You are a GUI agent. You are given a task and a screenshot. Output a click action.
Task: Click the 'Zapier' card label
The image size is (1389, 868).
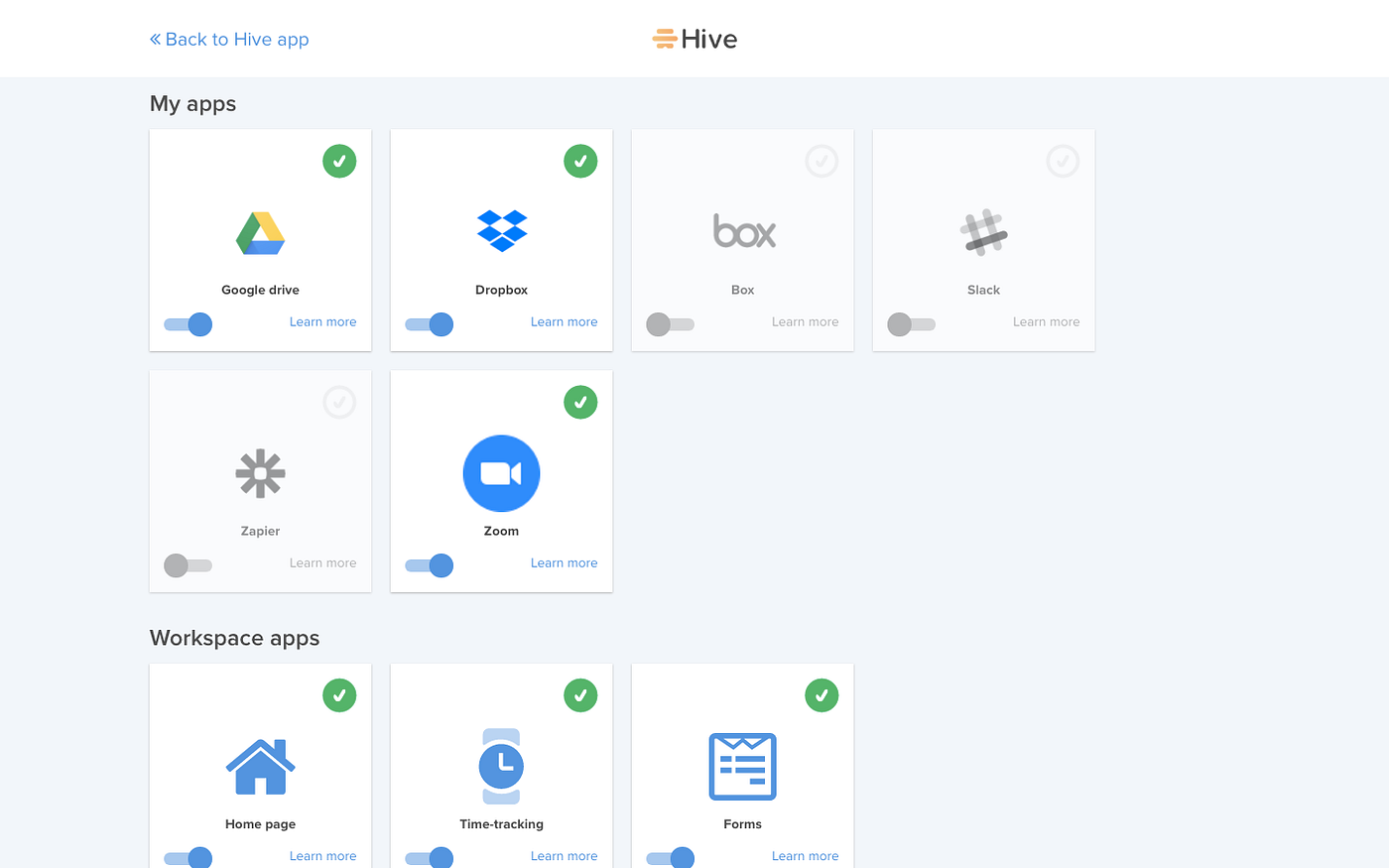[260, 531]
